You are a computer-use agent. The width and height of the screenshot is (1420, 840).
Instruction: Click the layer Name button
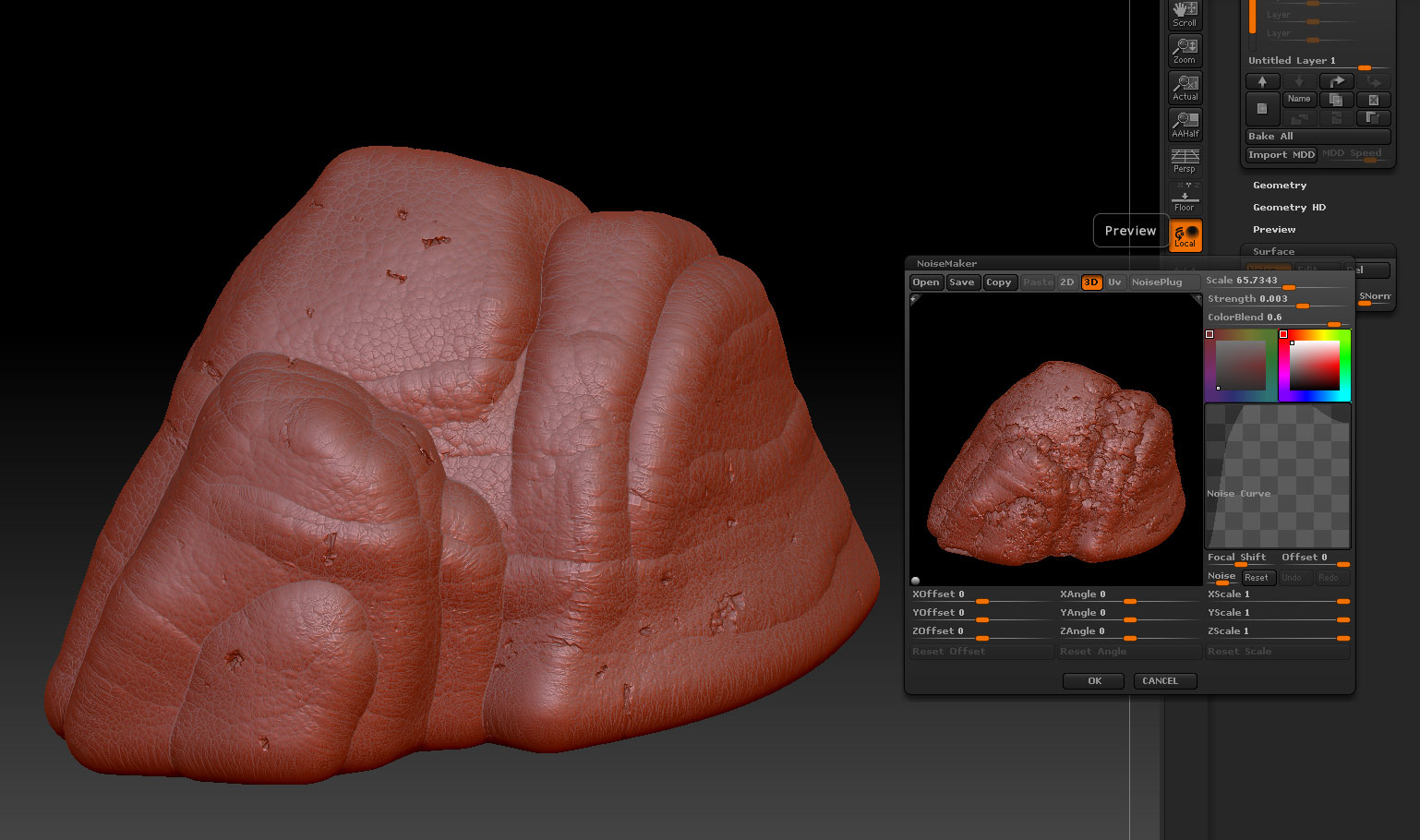coord(1299,99)
